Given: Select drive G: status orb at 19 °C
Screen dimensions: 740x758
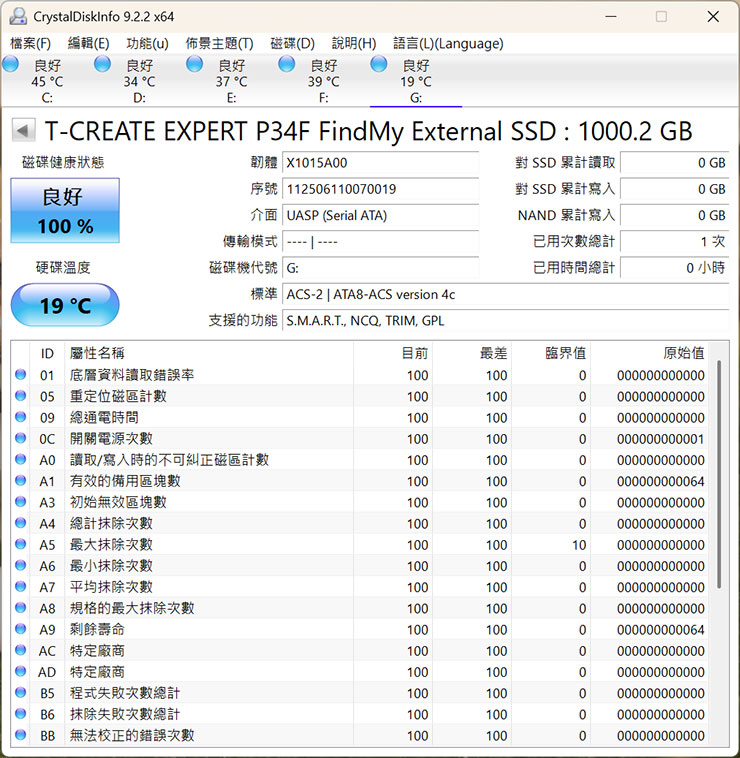Looking at the screenshot, I should click(379, 64).
